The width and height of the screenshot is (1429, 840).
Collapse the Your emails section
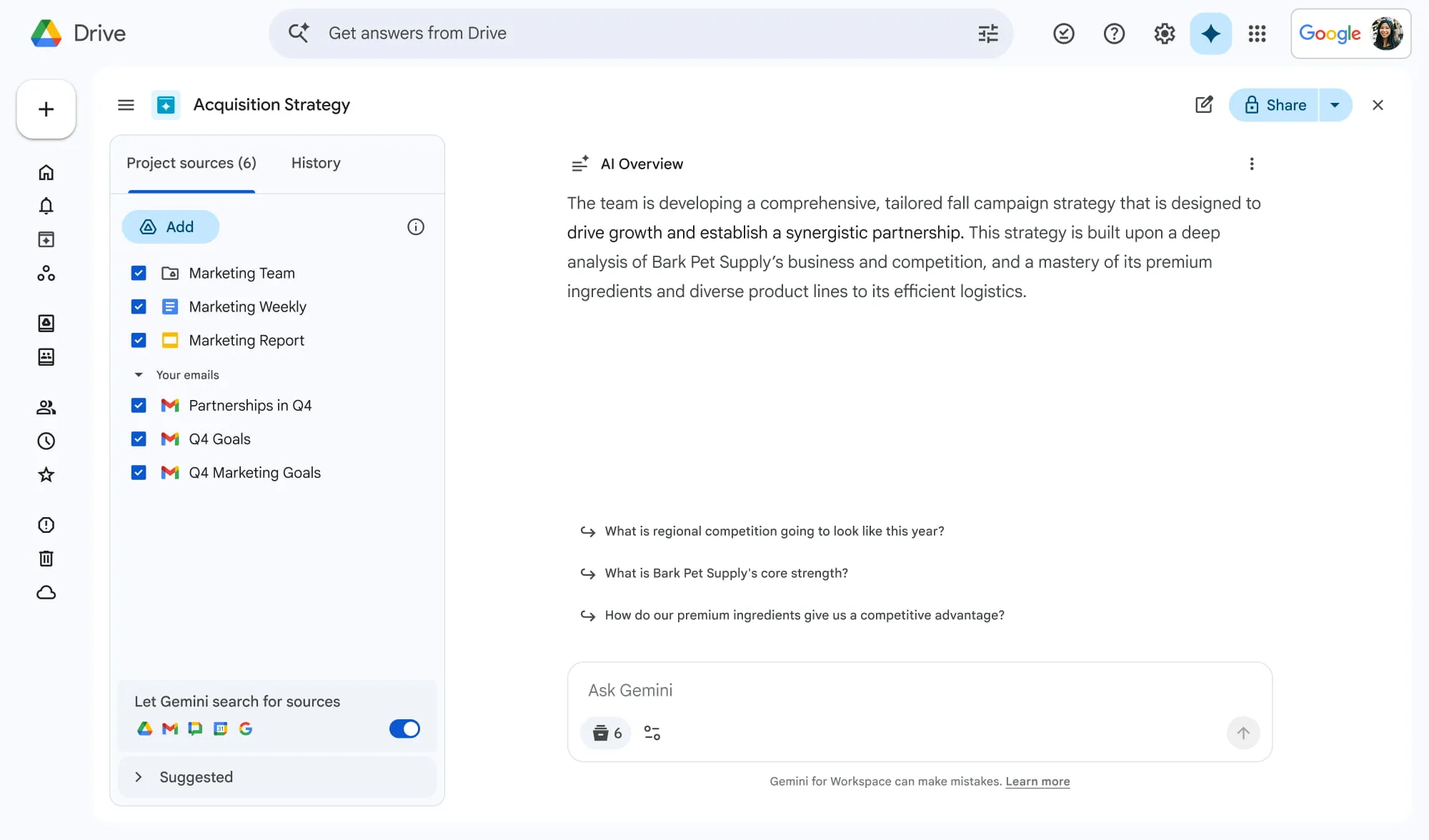tap(138, 374)
